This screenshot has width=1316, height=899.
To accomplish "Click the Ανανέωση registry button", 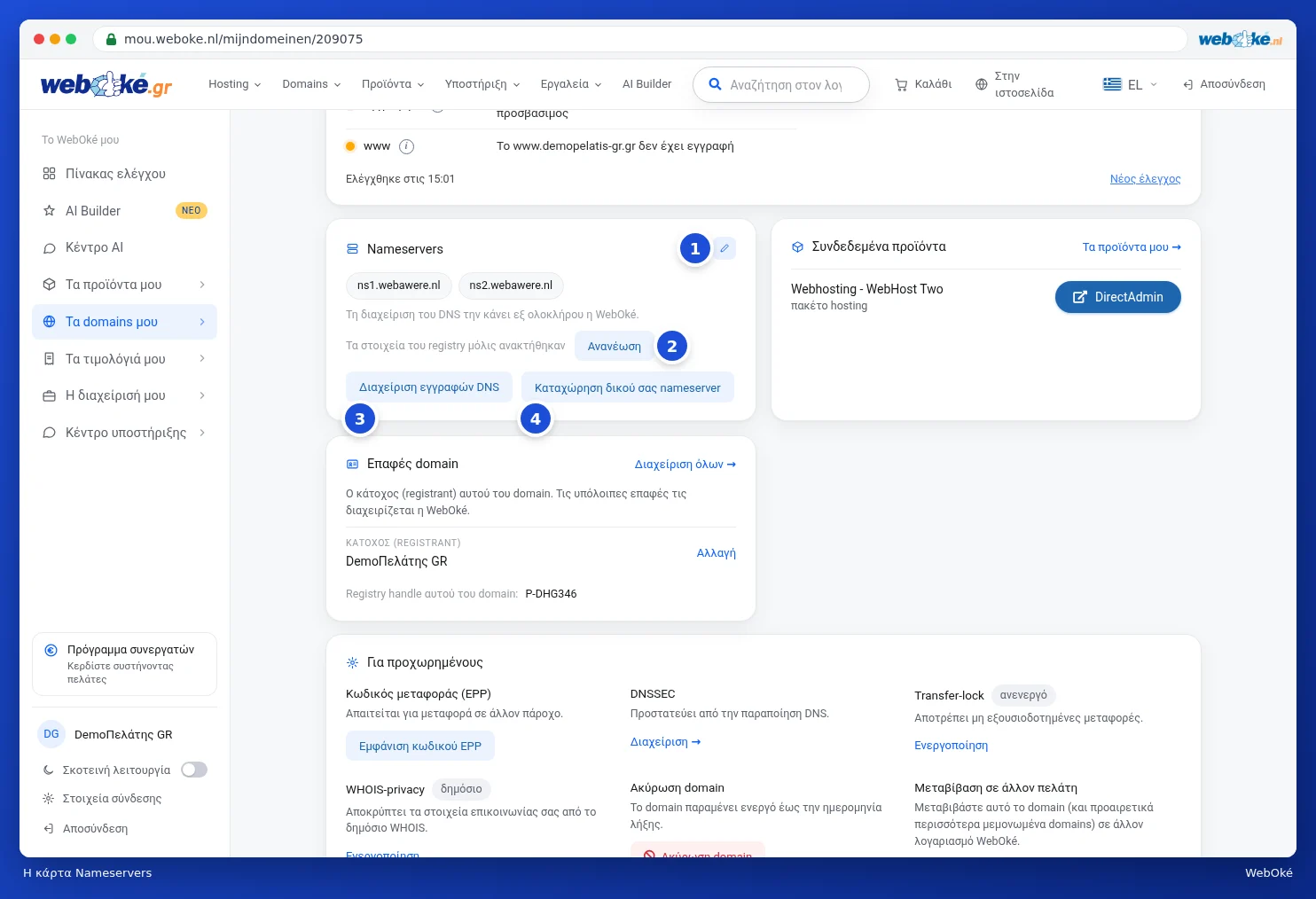I will [614, 346].
